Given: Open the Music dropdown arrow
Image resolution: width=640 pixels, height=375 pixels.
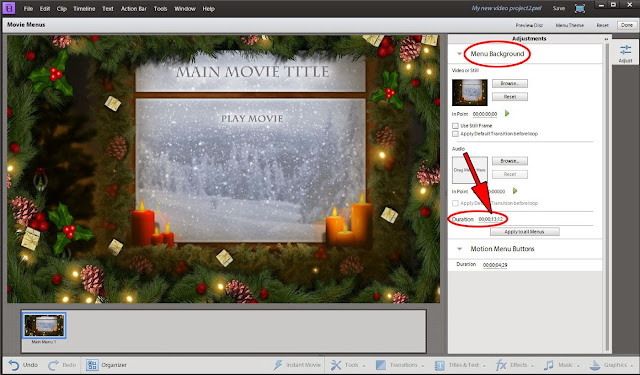Looking at the screenshot, I should [577, 366].
